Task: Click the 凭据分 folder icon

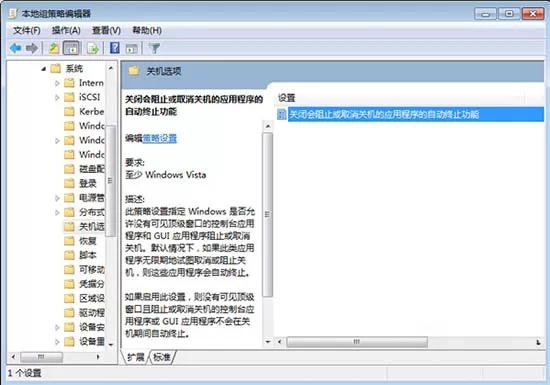Action: (x=69, y=284)
